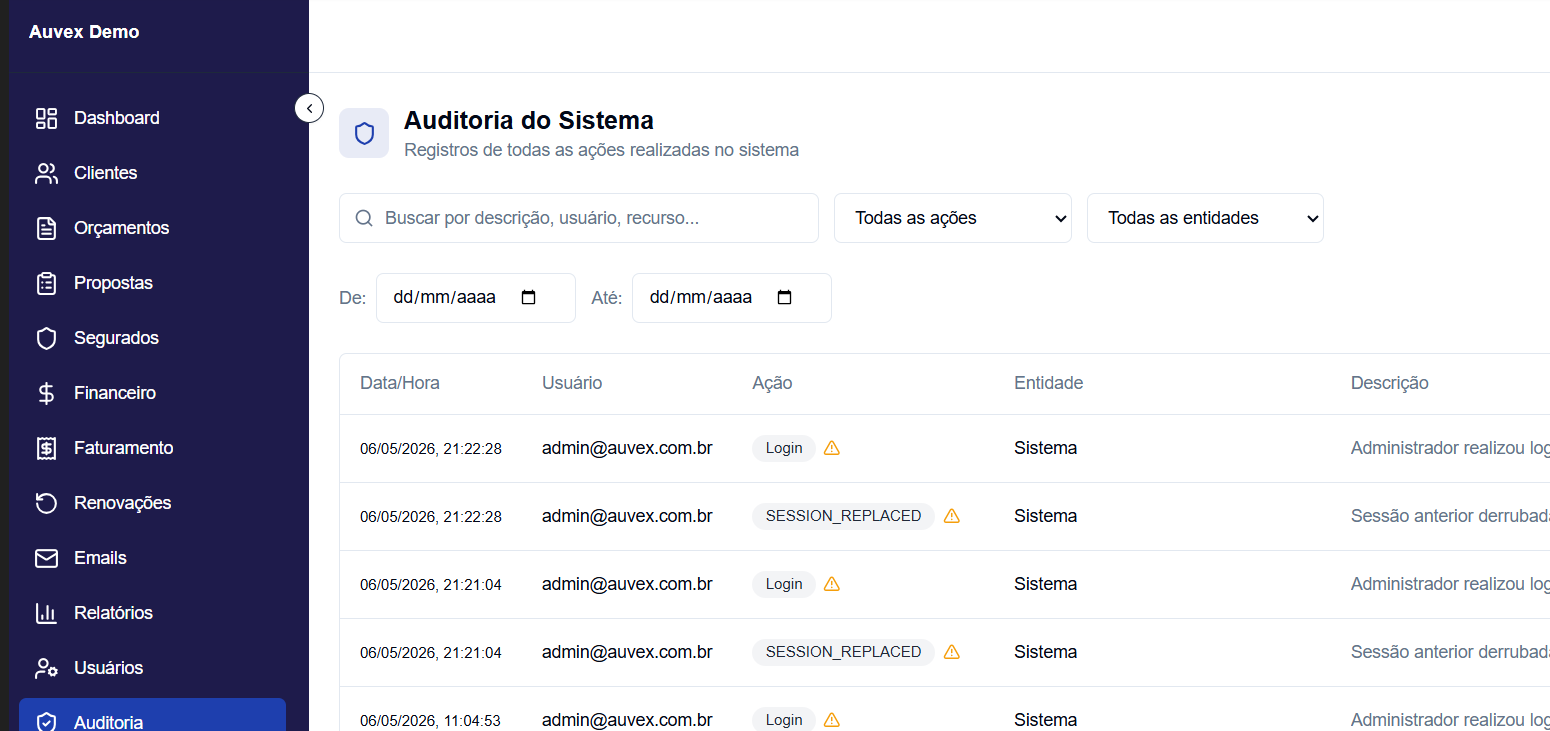Image resolution: width=1550 pixels, height=731 pixels.
Task: Open calendar picker of De date field
Action: [x=529, y=298]
